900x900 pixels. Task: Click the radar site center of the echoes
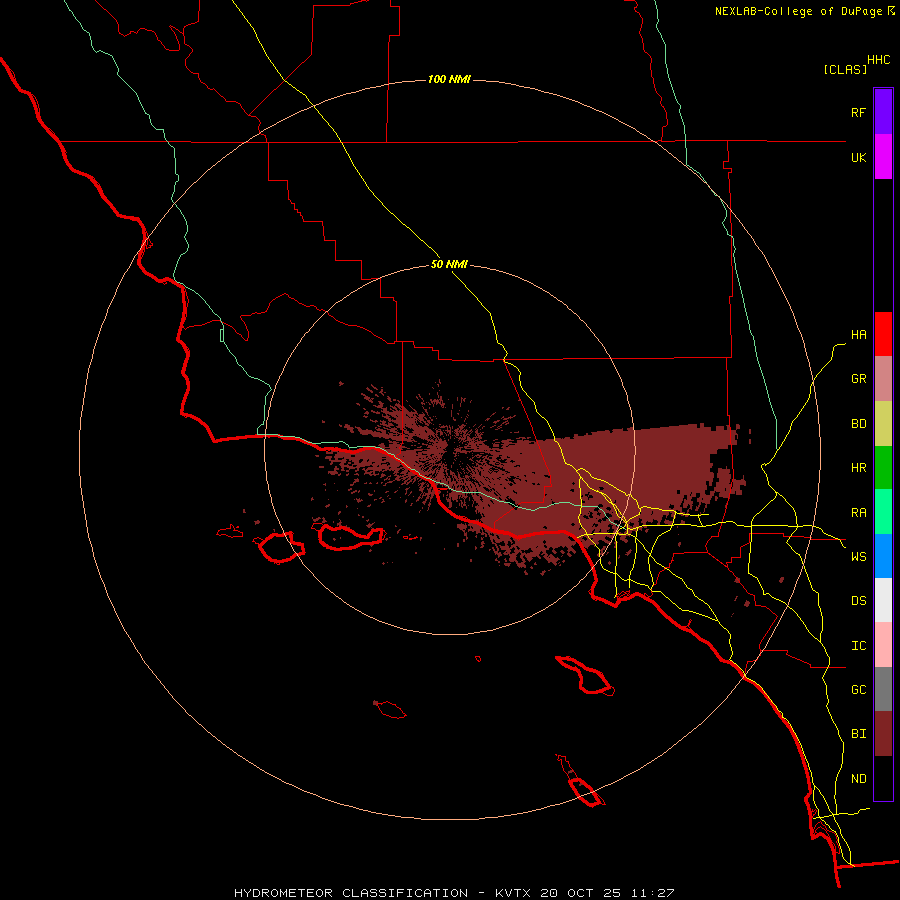(449, 449)
